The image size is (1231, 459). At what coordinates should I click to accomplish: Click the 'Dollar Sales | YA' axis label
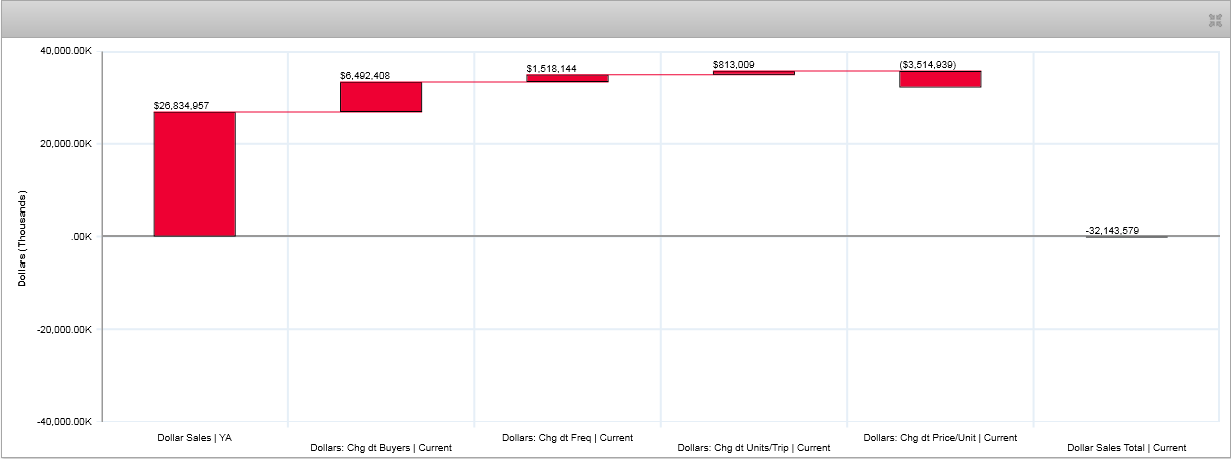tap(194, 437)
